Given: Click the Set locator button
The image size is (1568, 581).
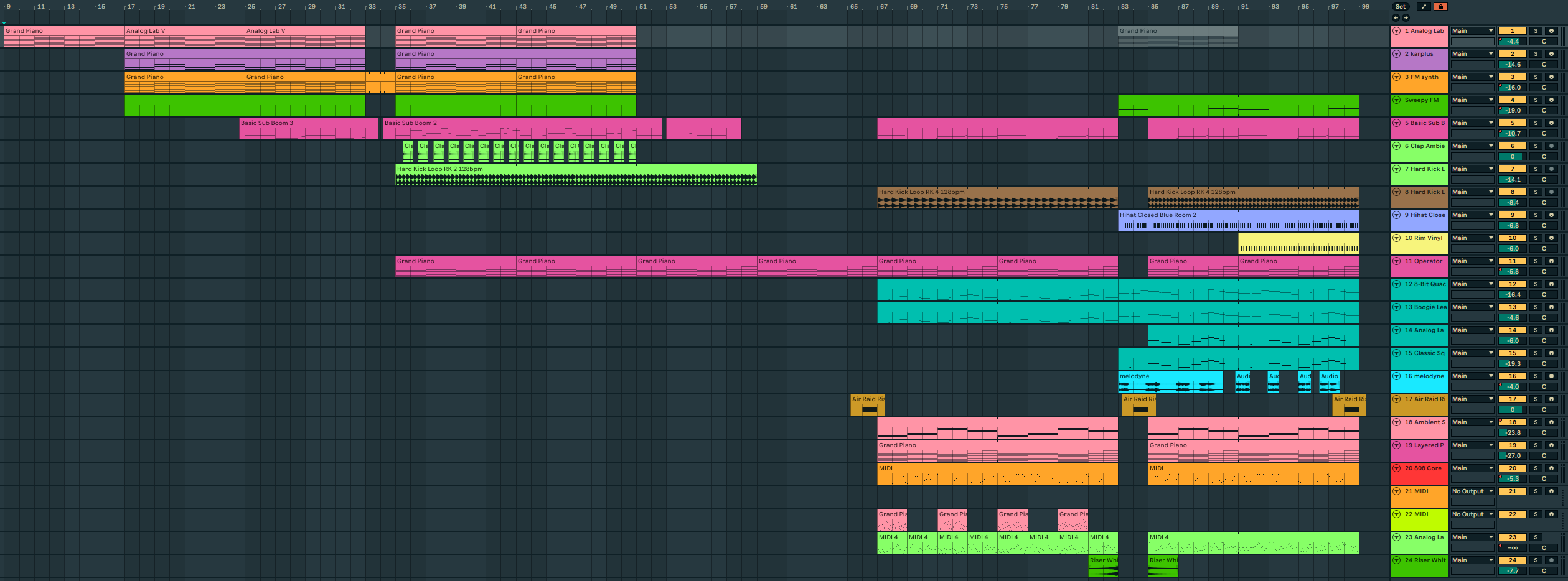Looking at the screenshot, I should 1401,7.
